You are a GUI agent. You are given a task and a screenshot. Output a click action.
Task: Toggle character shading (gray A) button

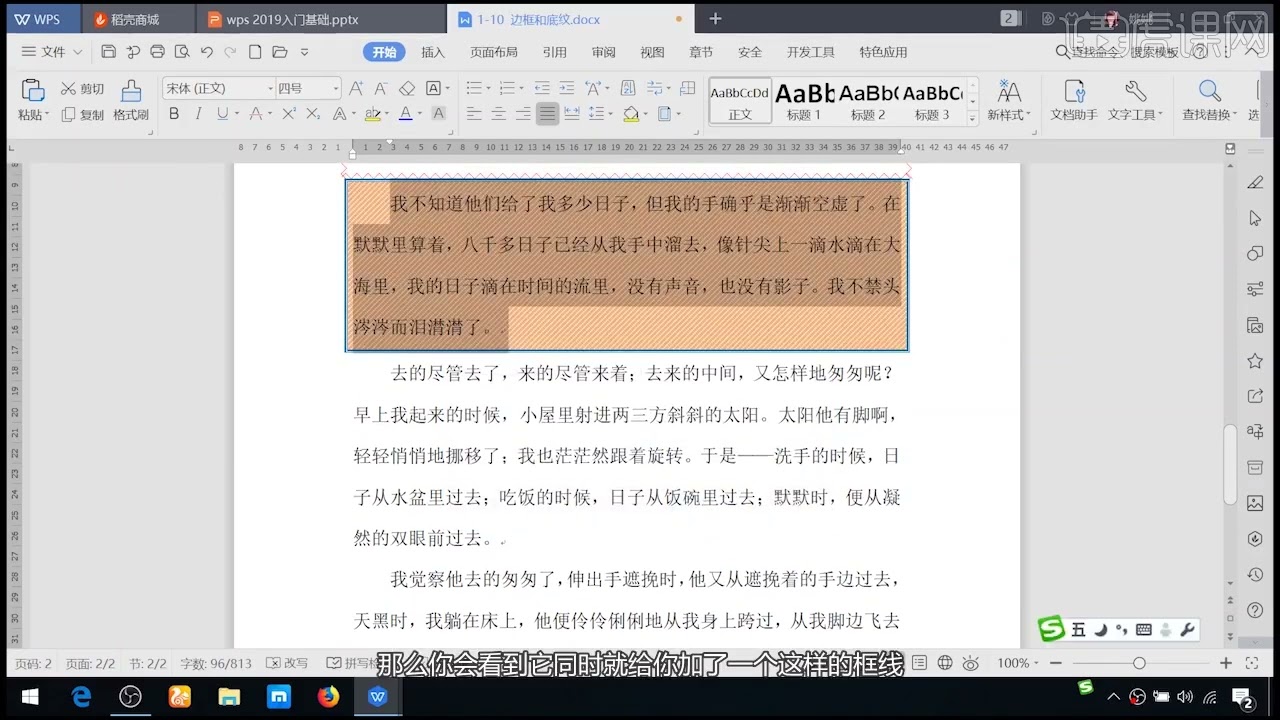tap(438, 114)
